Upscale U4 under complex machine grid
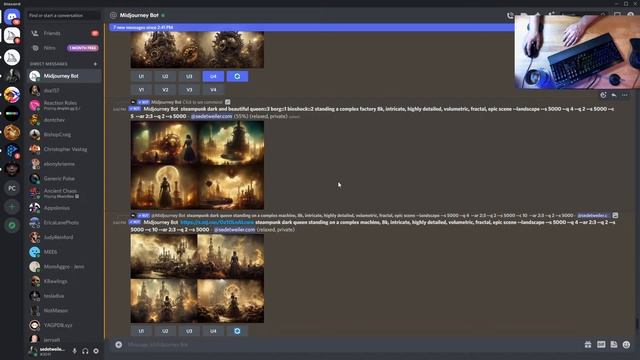 [213, 331]
